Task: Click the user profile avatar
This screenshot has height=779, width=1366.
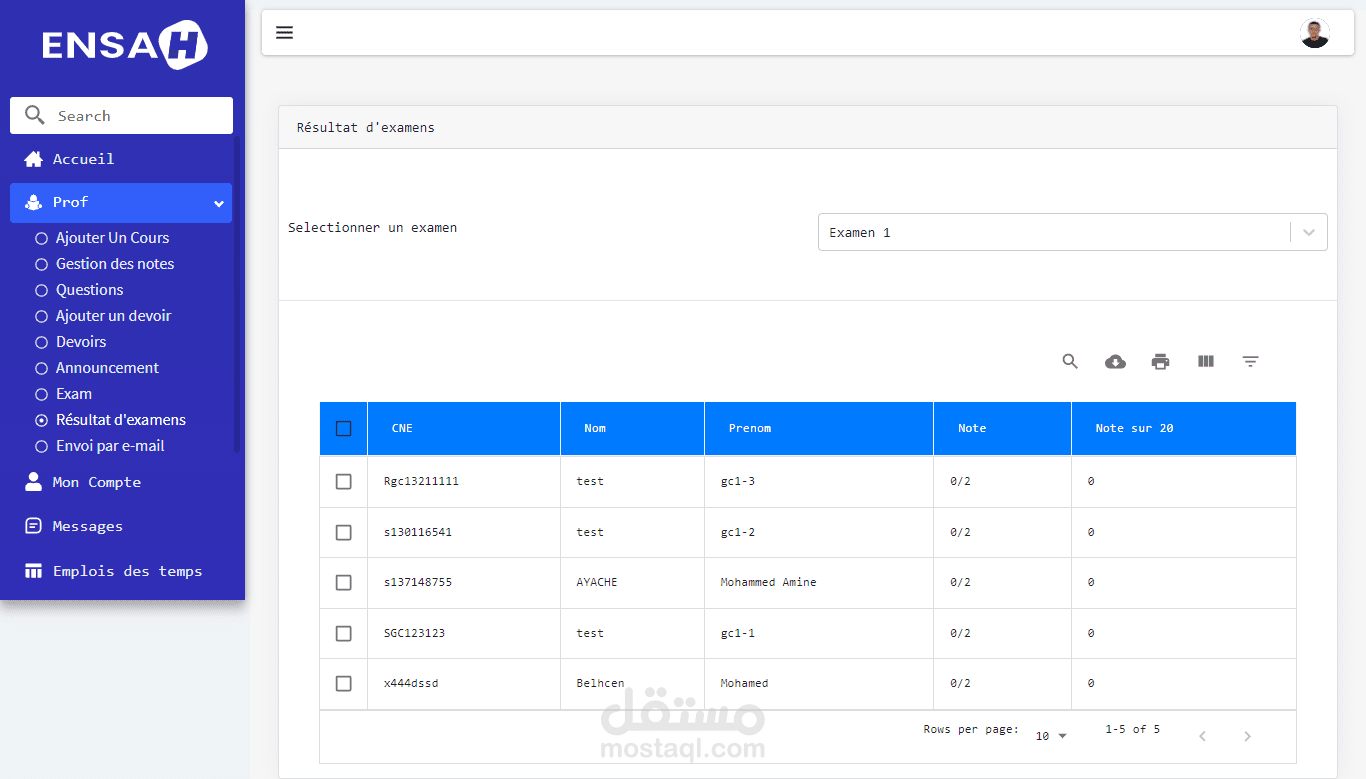Action: point(1315,33)
